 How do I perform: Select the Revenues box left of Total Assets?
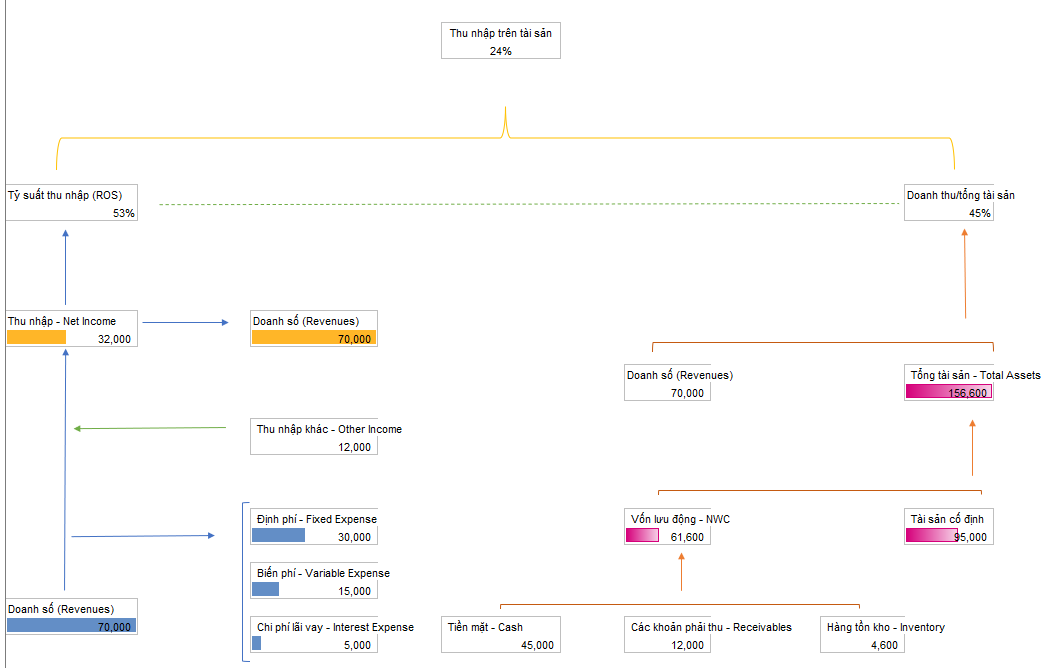tap(667, 383)
